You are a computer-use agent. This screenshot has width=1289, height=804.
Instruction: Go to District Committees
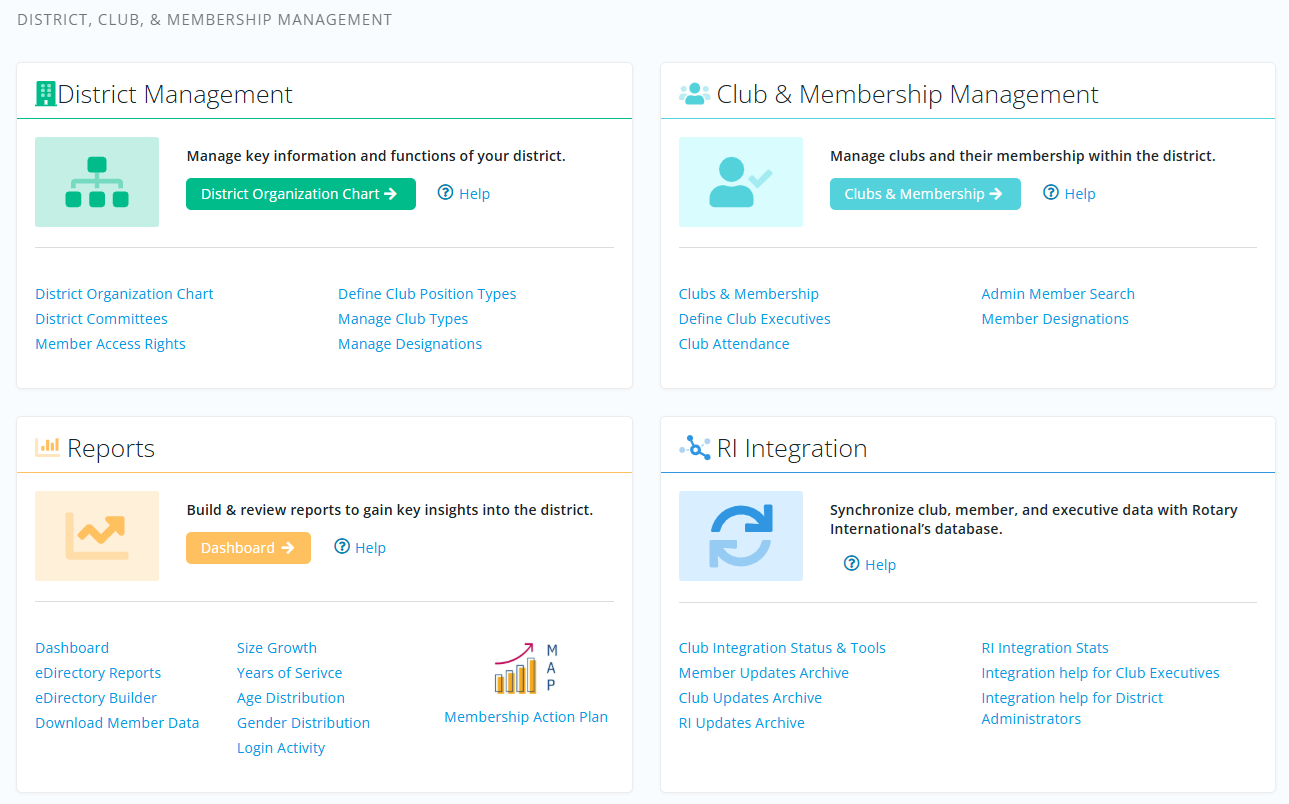tap(101, 319)
